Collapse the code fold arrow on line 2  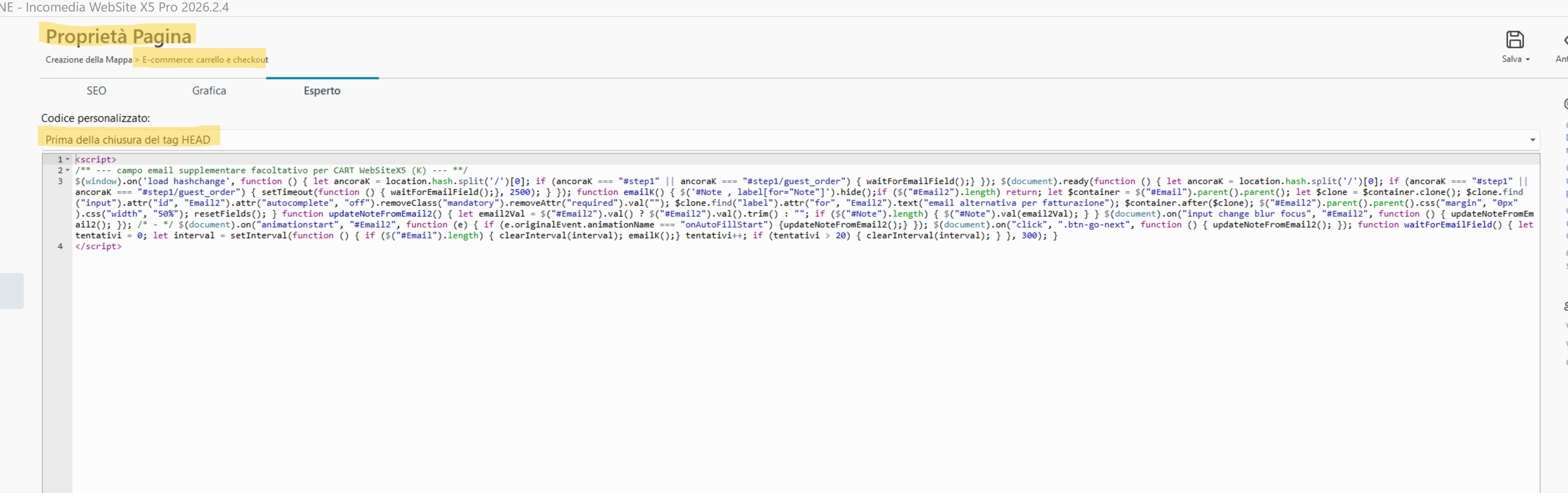tap(68, 171)
